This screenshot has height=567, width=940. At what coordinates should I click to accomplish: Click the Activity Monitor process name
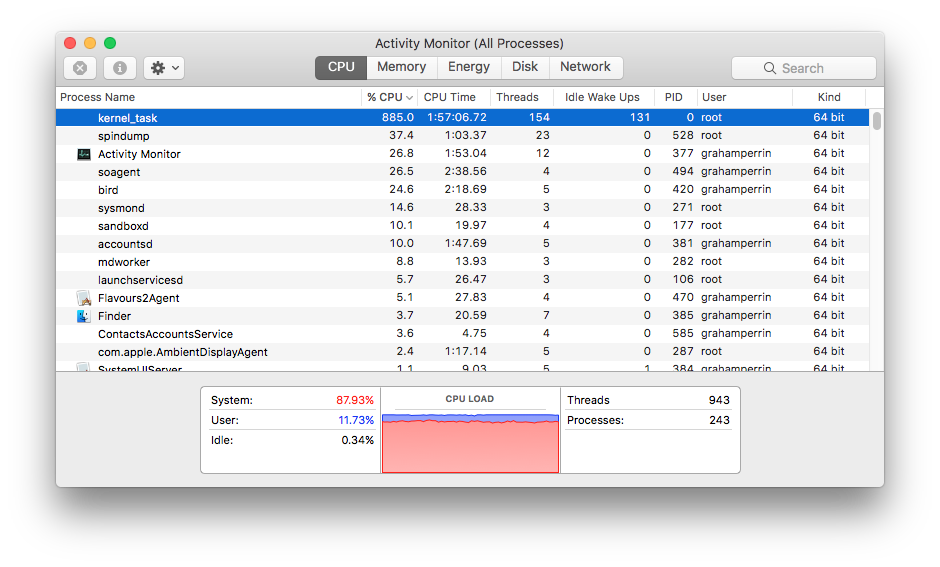[x=139, y=154]
